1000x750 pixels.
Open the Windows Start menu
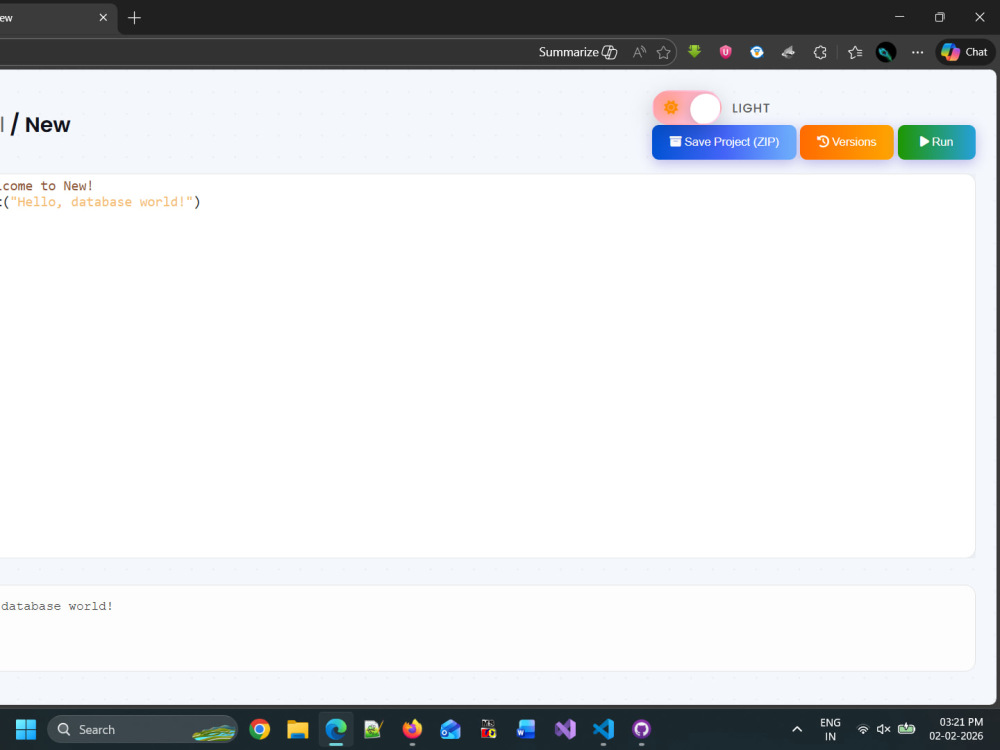pos(26,729)
